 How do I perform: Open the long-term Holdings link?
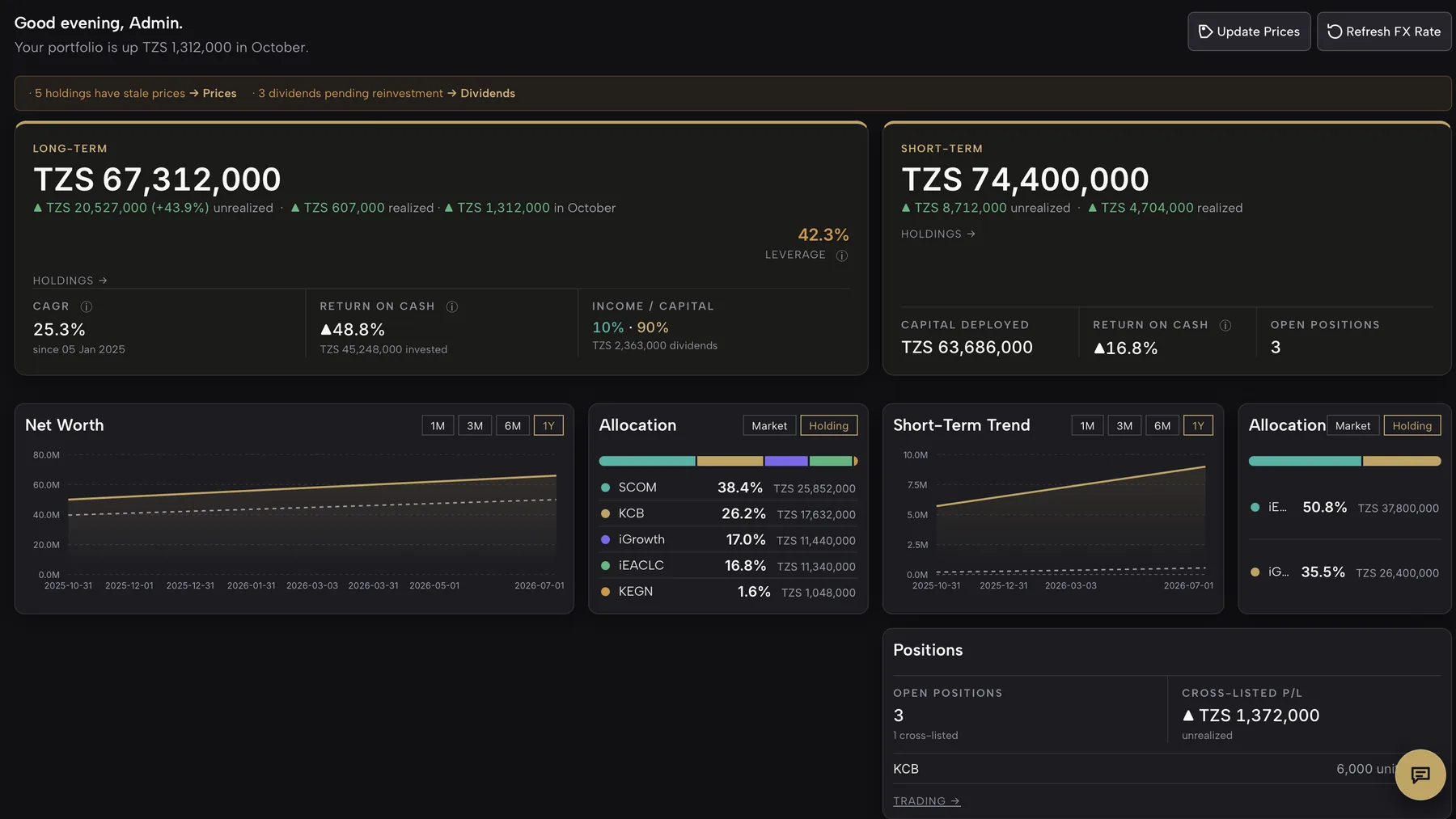[x=70, y=281]
